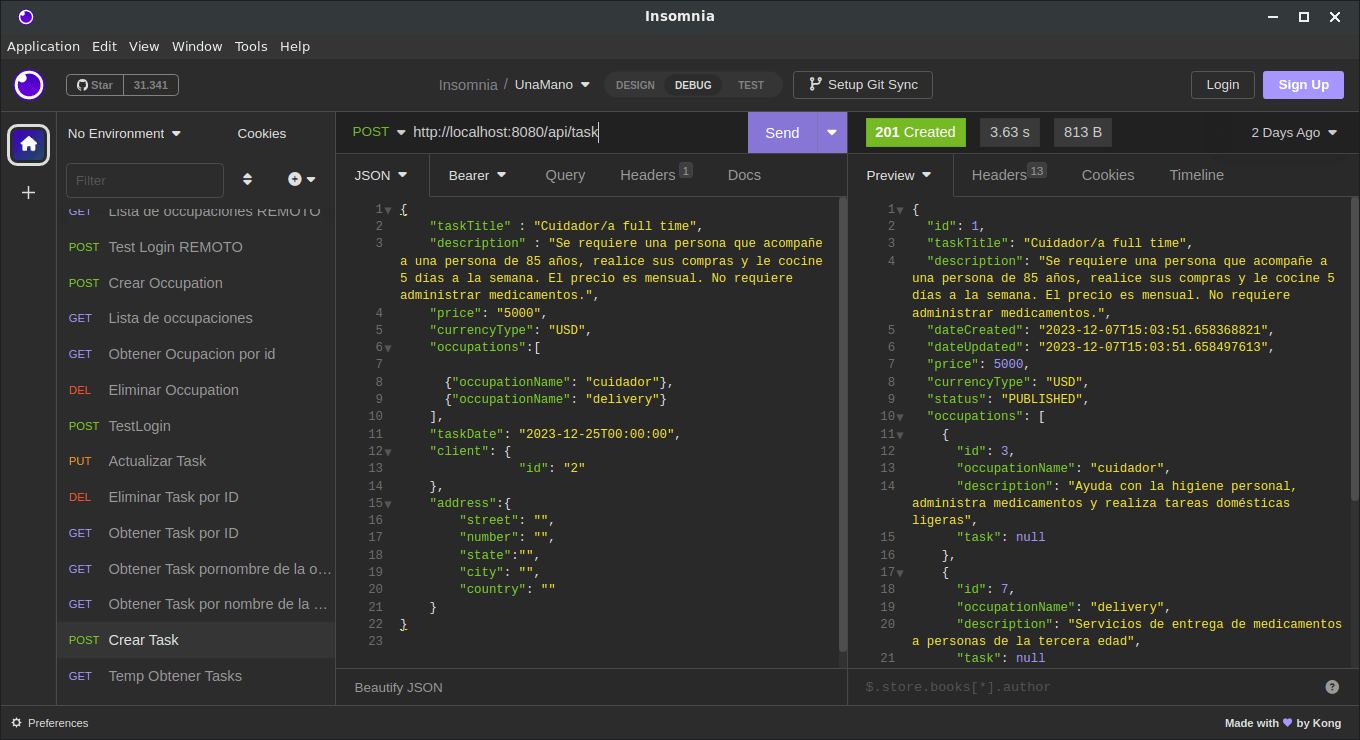Switch to response Cookies tab
The height and width of the screenshot is (740, 1360).
tap(1108, 175)
